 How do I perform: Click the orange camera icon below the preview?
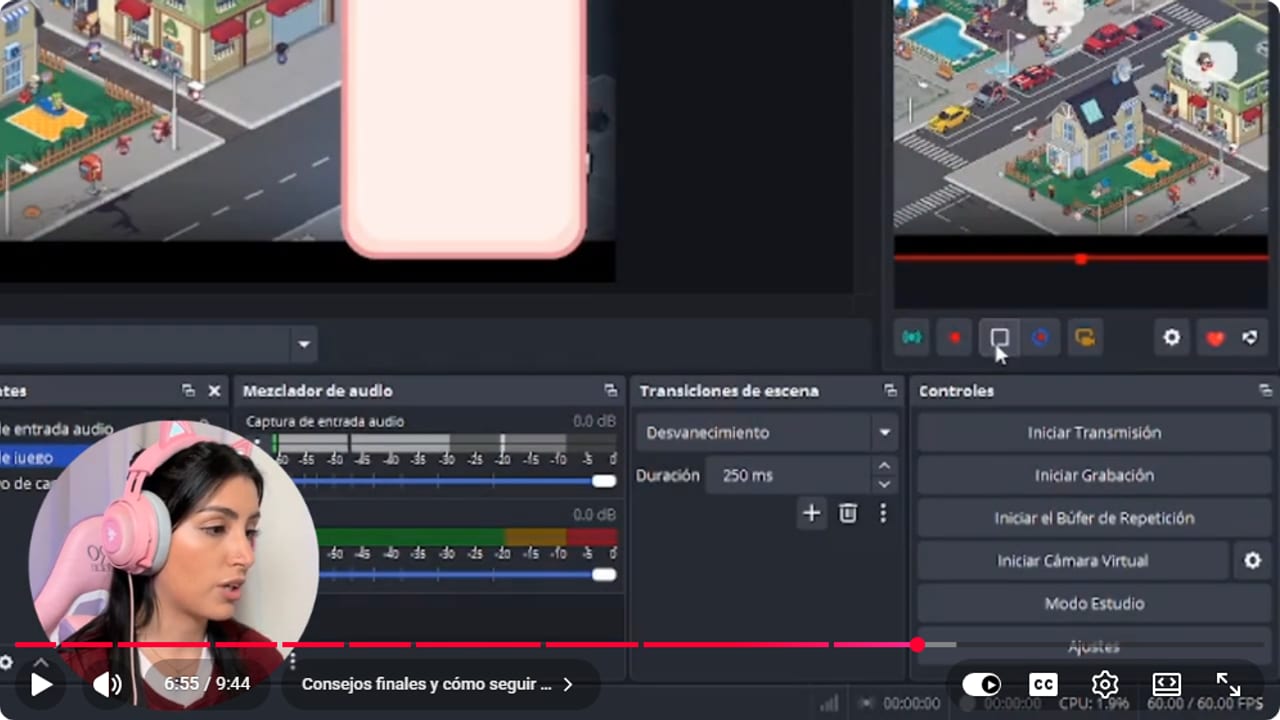[x=1084, y=338]
